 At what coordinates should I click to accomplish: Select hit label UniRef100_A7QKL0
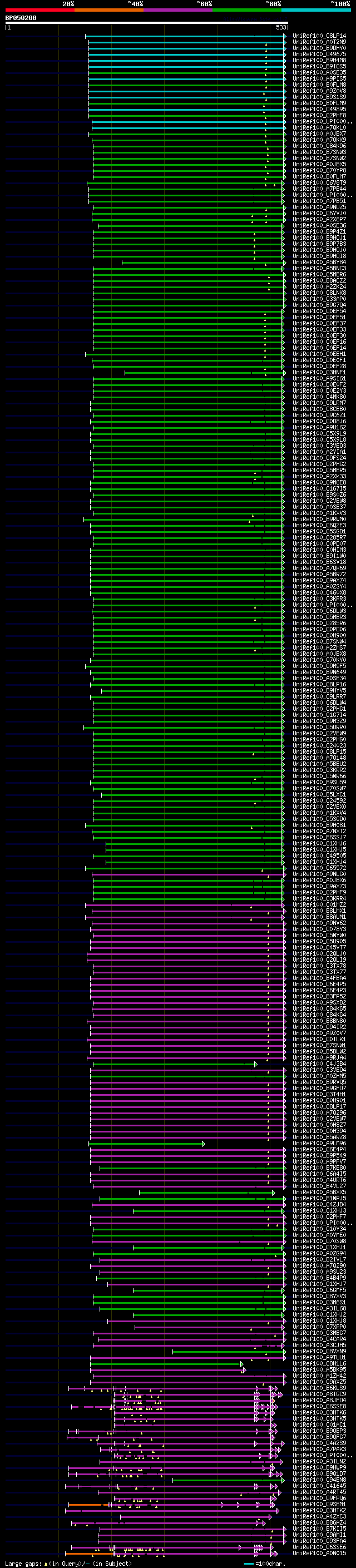[319, 128]
